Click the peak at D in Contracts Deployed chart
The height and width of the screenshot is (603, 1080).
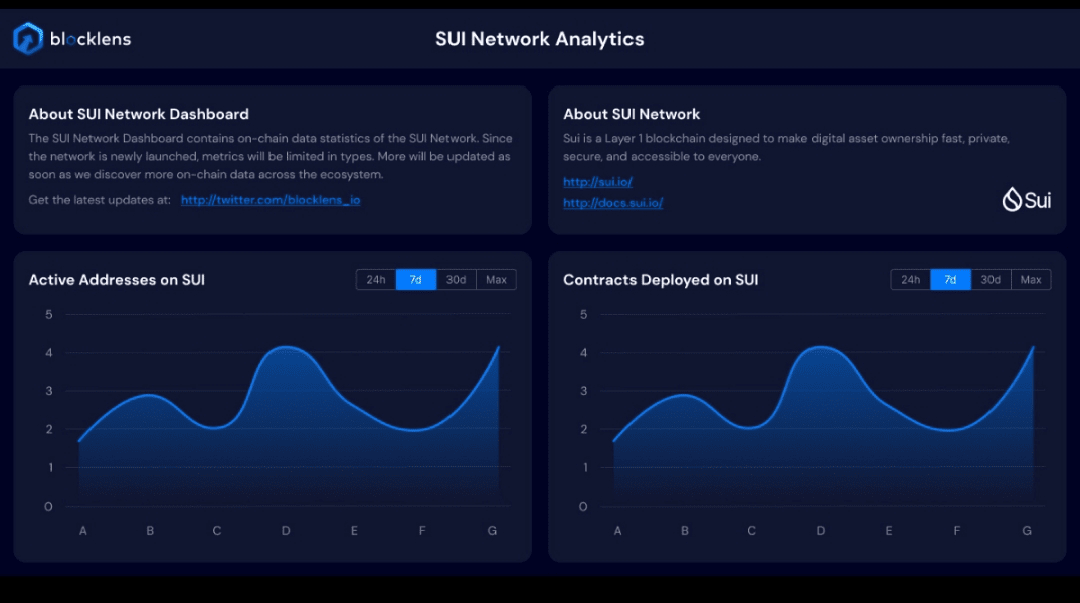[821, 347]
